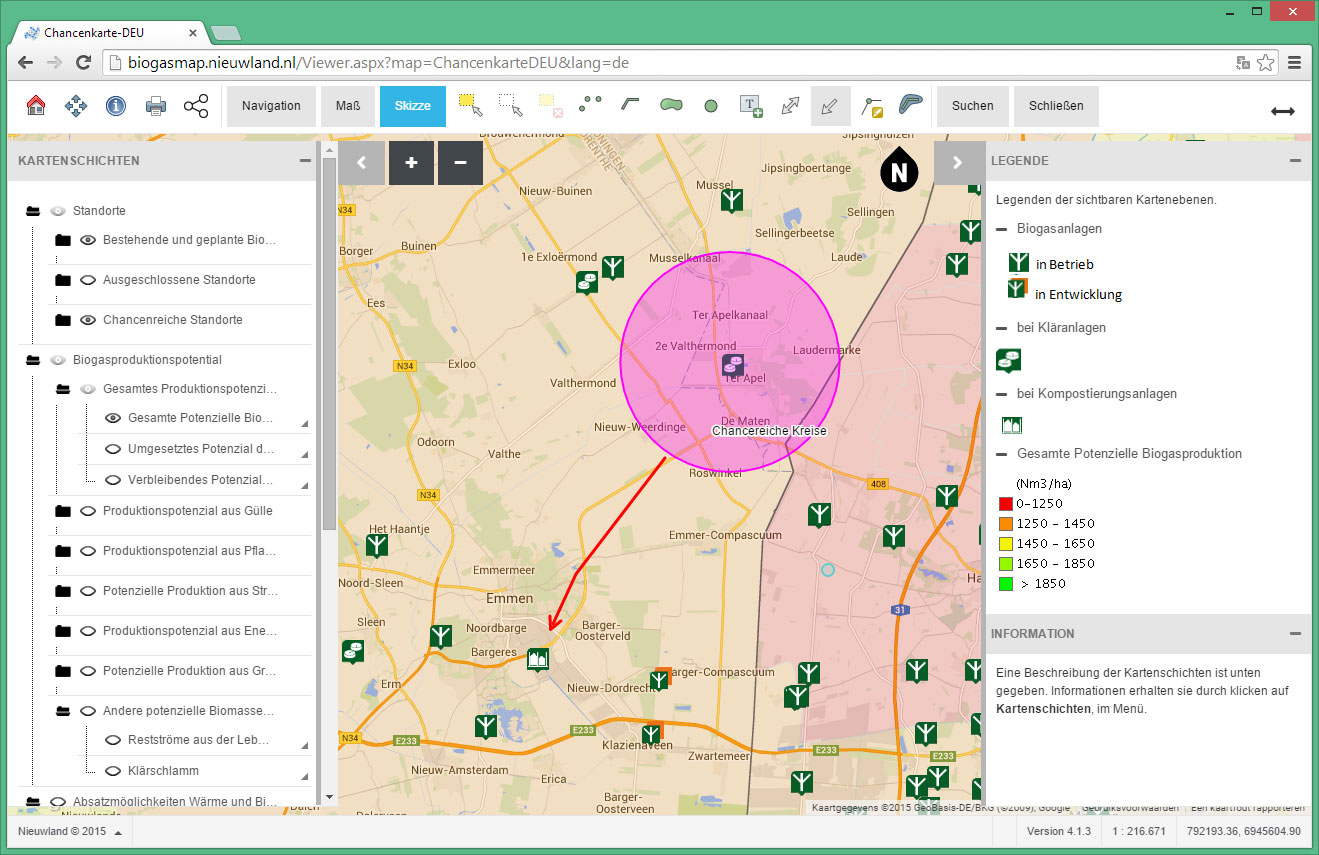This screenshot has width=1319, height=855.
Task: Click the pan/move arrows icon
Action: (x=76, y=106)
